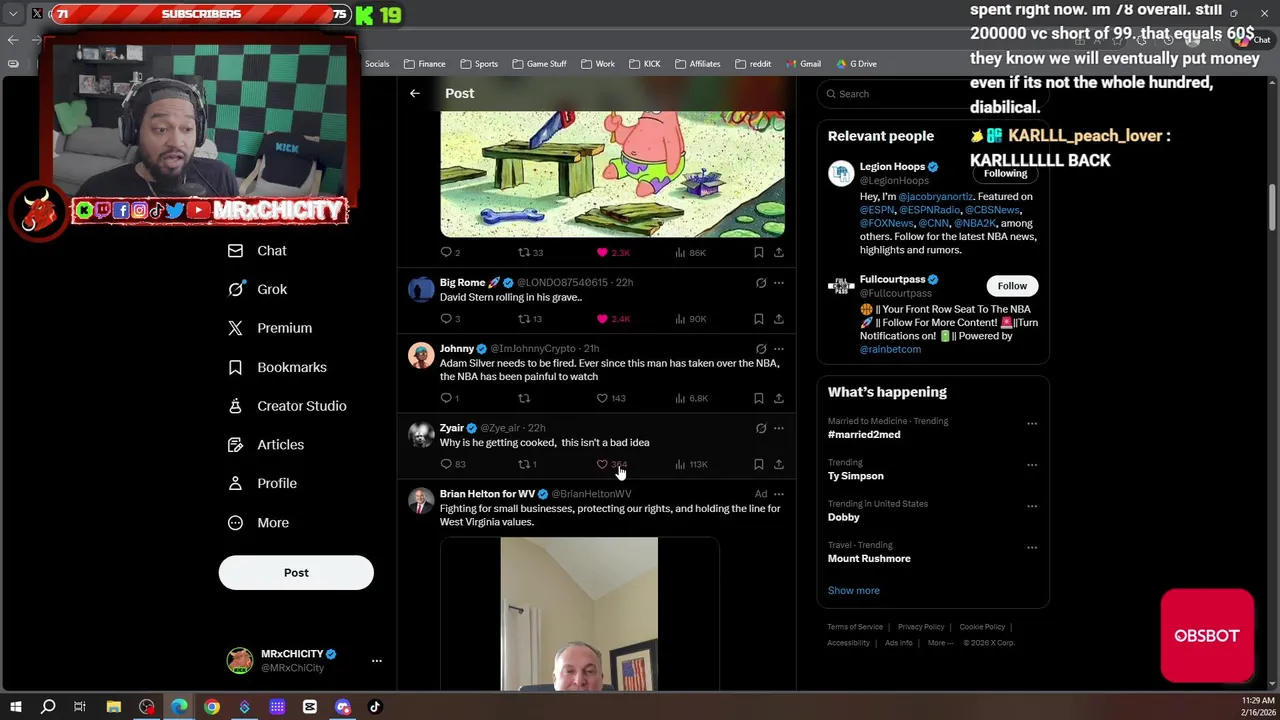The image size is (1280, 720).
Task: Expand the More menu in sidebar
Action: (258, 522)
